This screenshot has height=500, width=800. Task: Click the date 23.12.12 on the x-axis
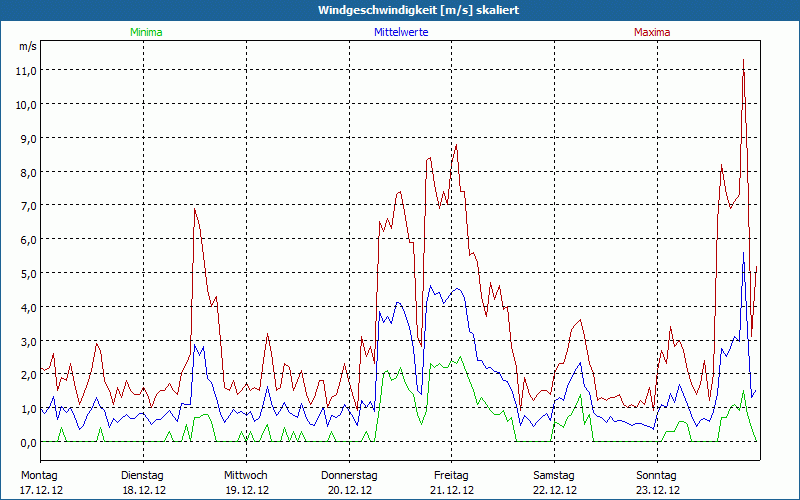click(657, 490)
